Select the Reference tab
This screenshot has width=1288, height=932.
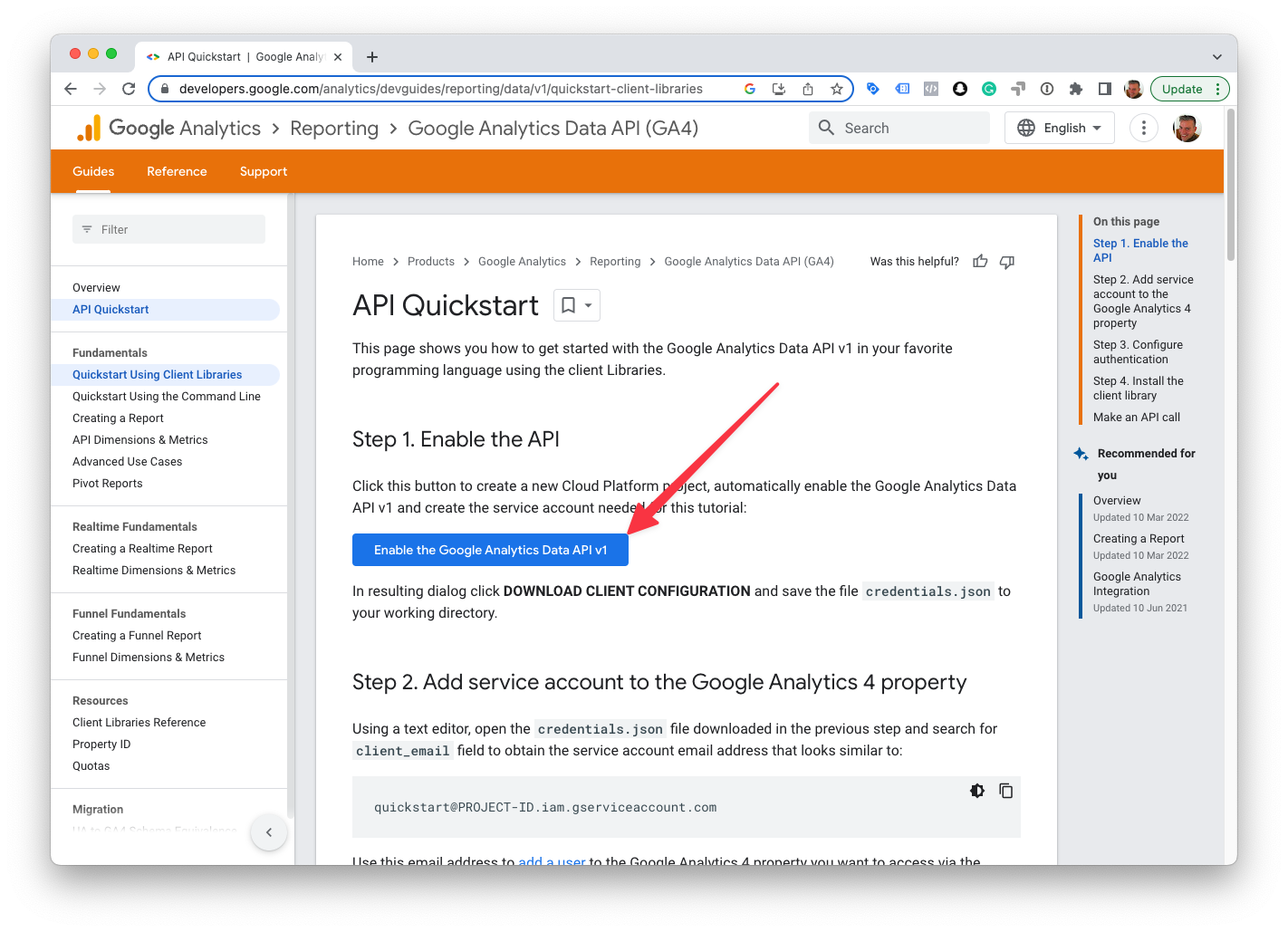click(x=177, y=171)
